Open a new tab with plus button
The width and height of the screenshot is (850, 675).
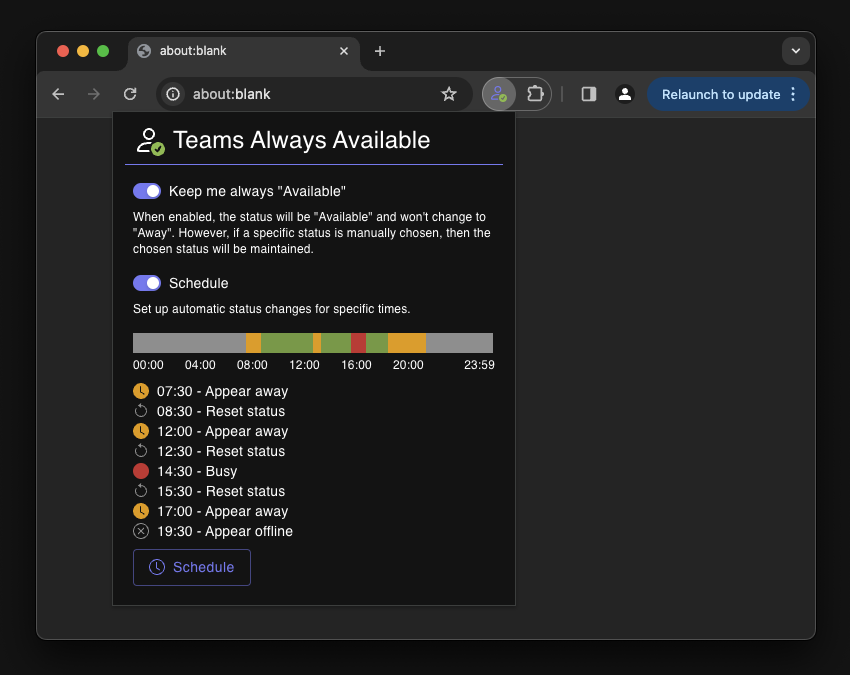pos(380,51)
